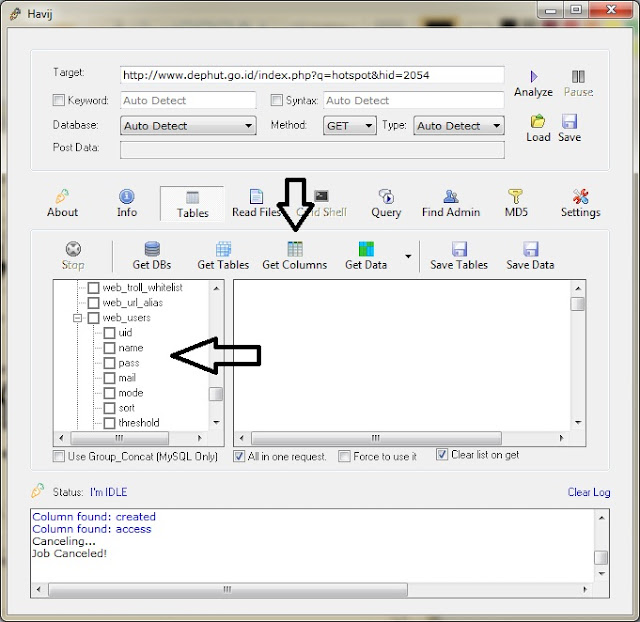Enable Force to use it checkbox
Image resolution: width=640 pixels, height=622 pixels.
[x=344, y=456]
